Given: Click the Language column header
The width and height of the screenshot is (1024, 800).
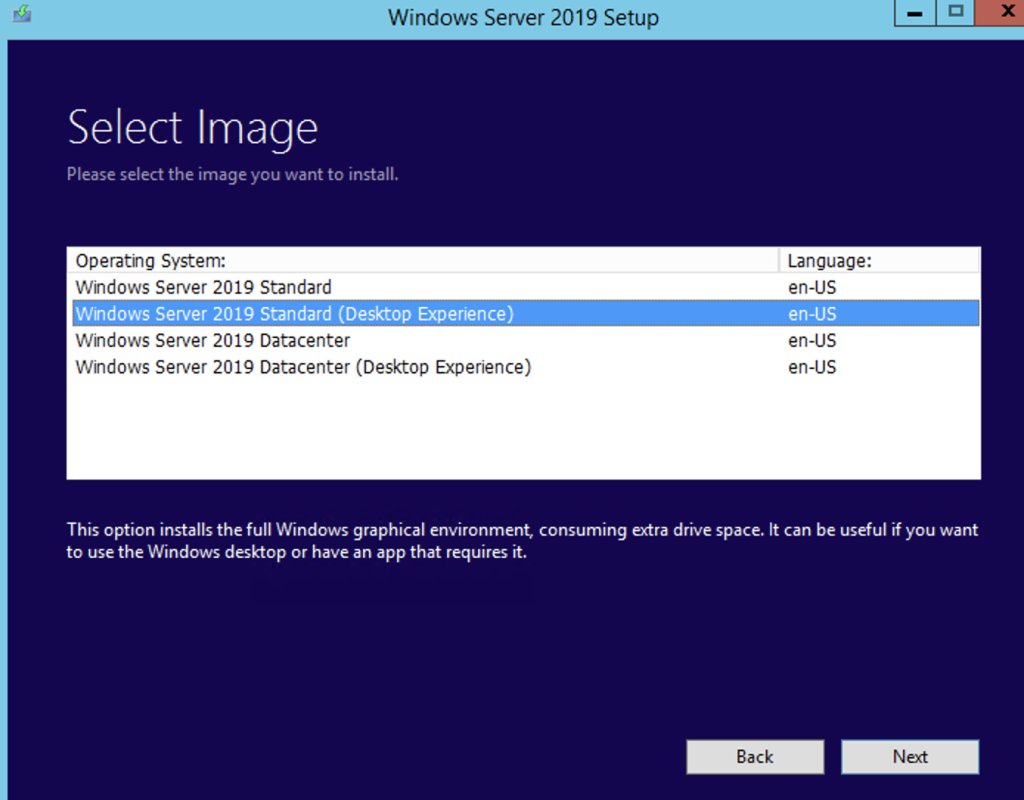Looking at the screenshot, I should click(880, 261).
